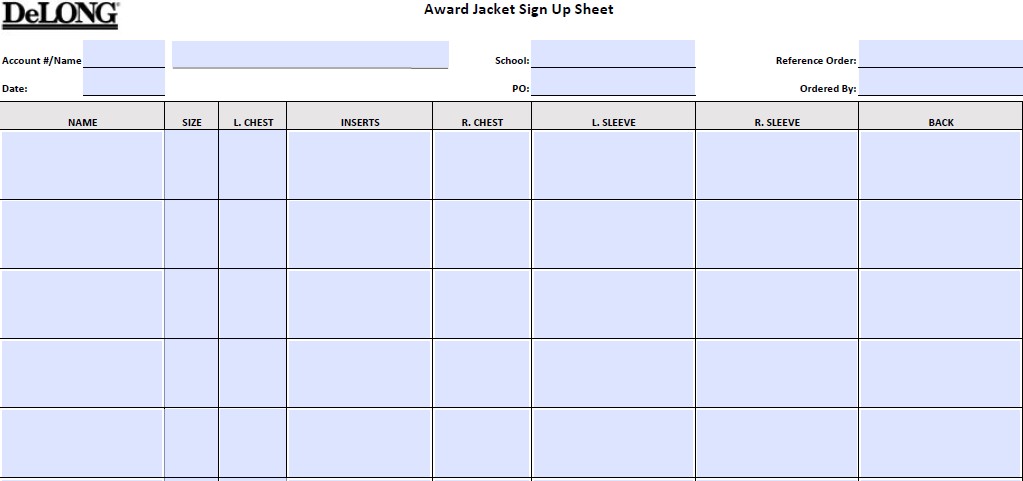Click first row L. CHEST cell
The width and height of the screenshot is (1023, 481).
(253, 165)
